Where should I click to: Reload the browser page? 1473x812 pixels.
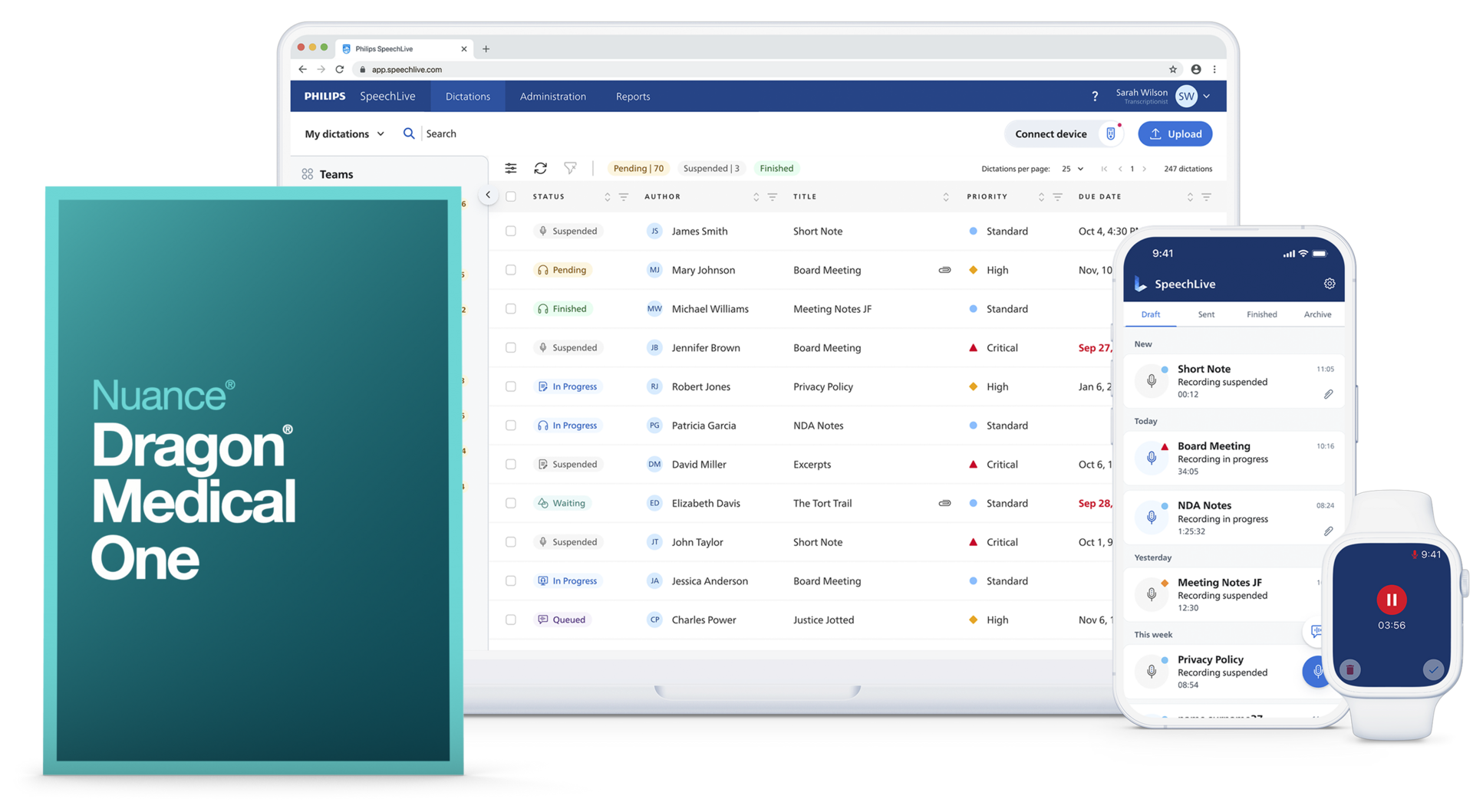click(x=340, y=69)
